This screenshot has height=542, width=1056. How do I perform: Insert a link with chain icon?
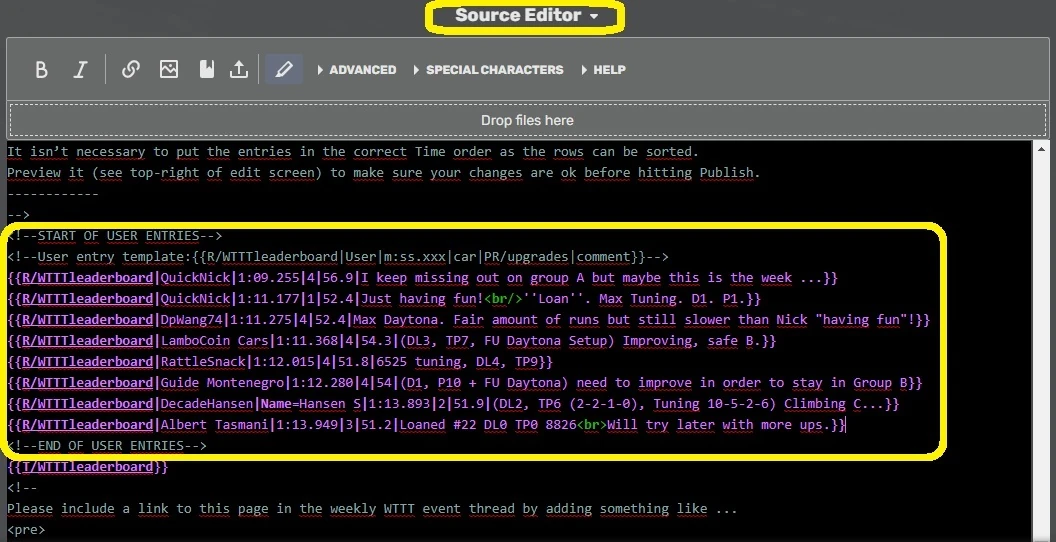click(x=131, y=69)
